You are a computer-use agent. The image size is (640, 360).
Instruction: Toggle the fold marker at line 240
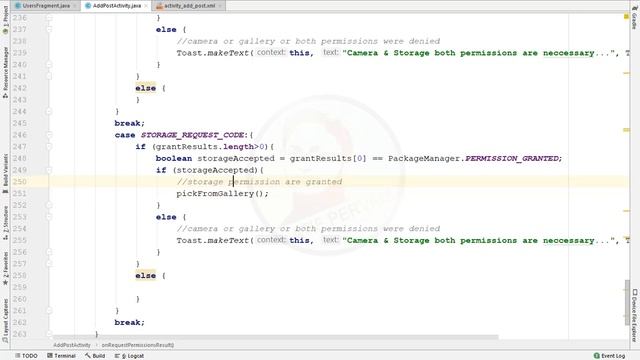(x=49, y=64)
